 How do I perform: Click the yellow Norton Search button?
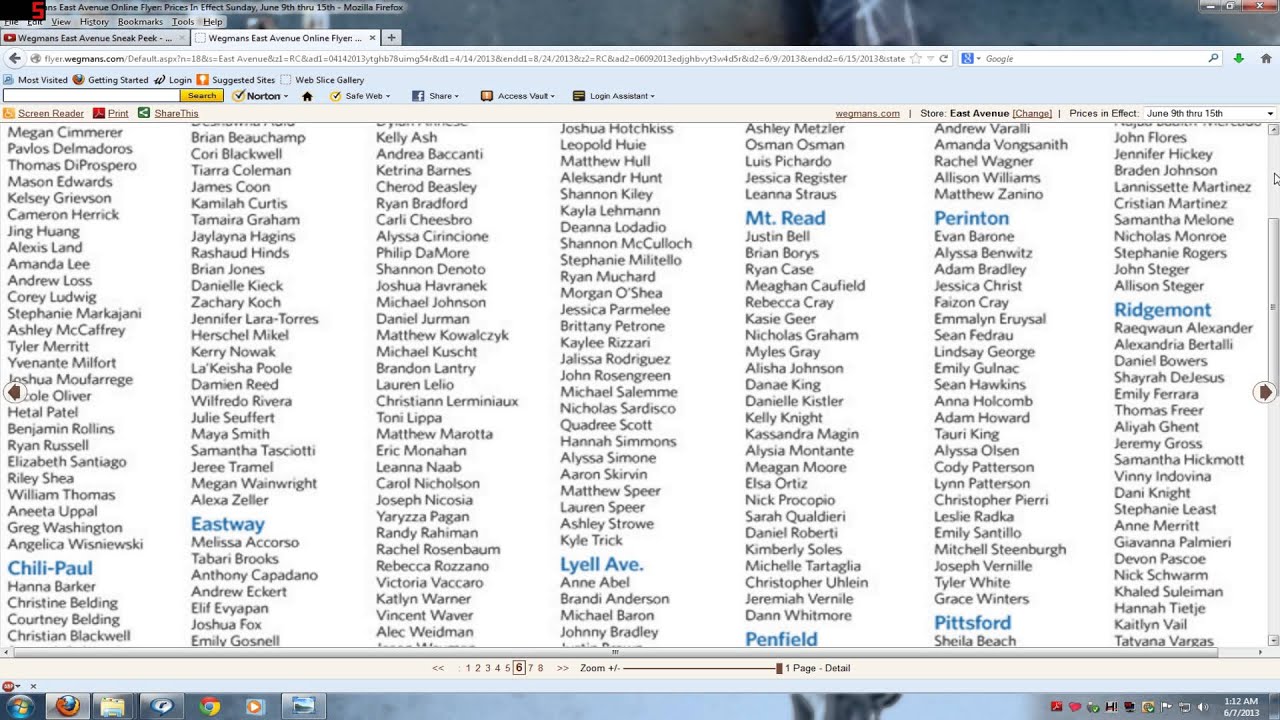[x=201, y=96]
